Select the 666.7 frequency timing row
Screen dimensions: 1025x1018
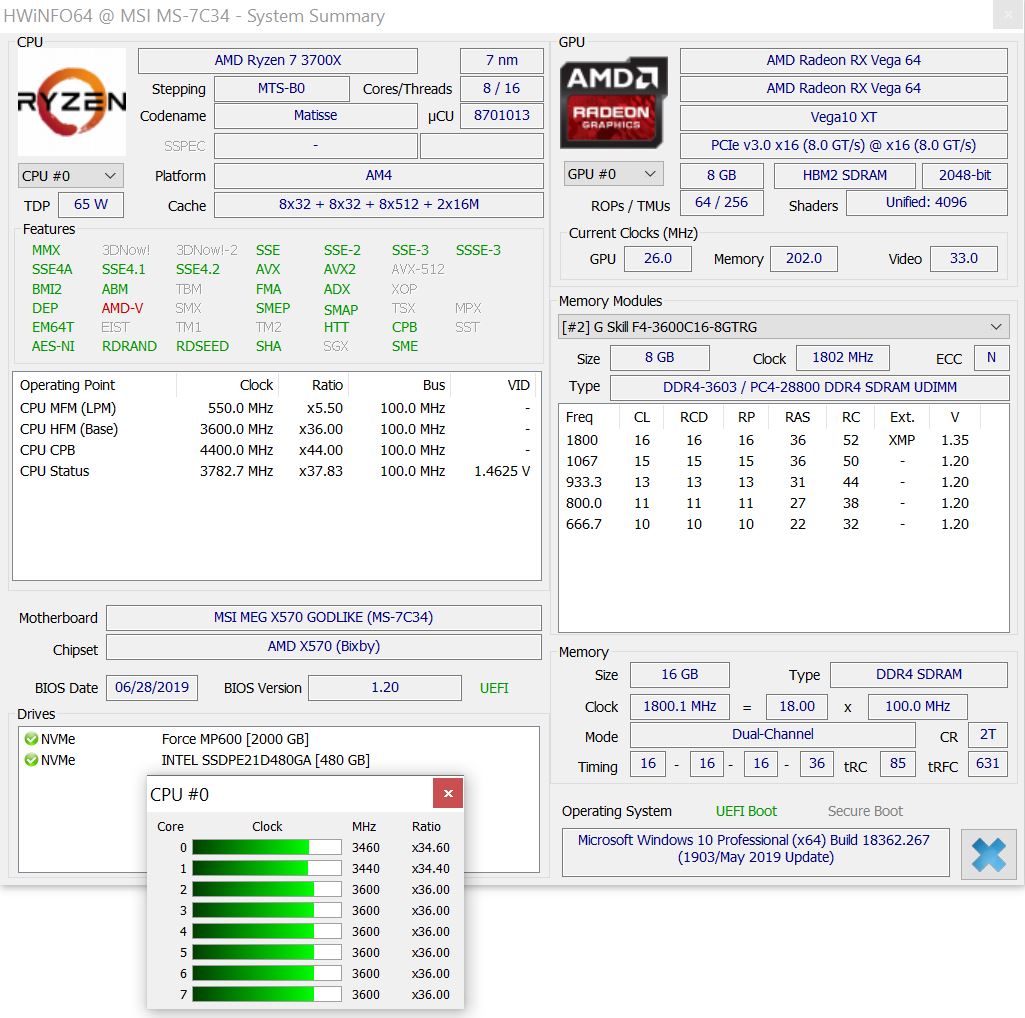pos(783,524)
